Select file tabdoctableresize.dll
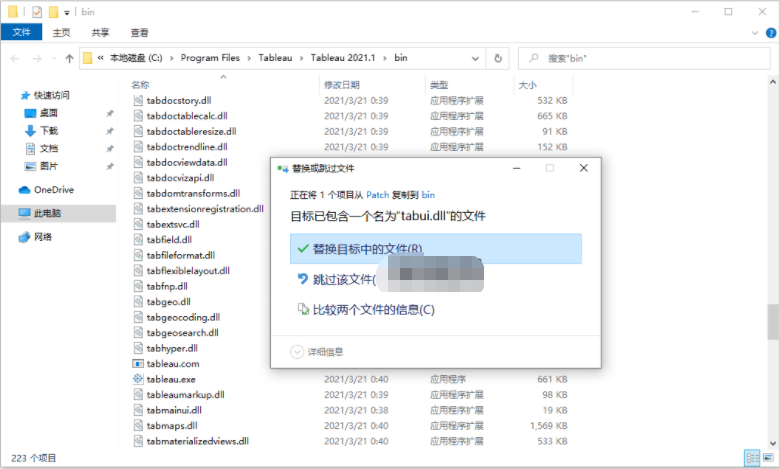779x469 pixels. pos(191,131)
